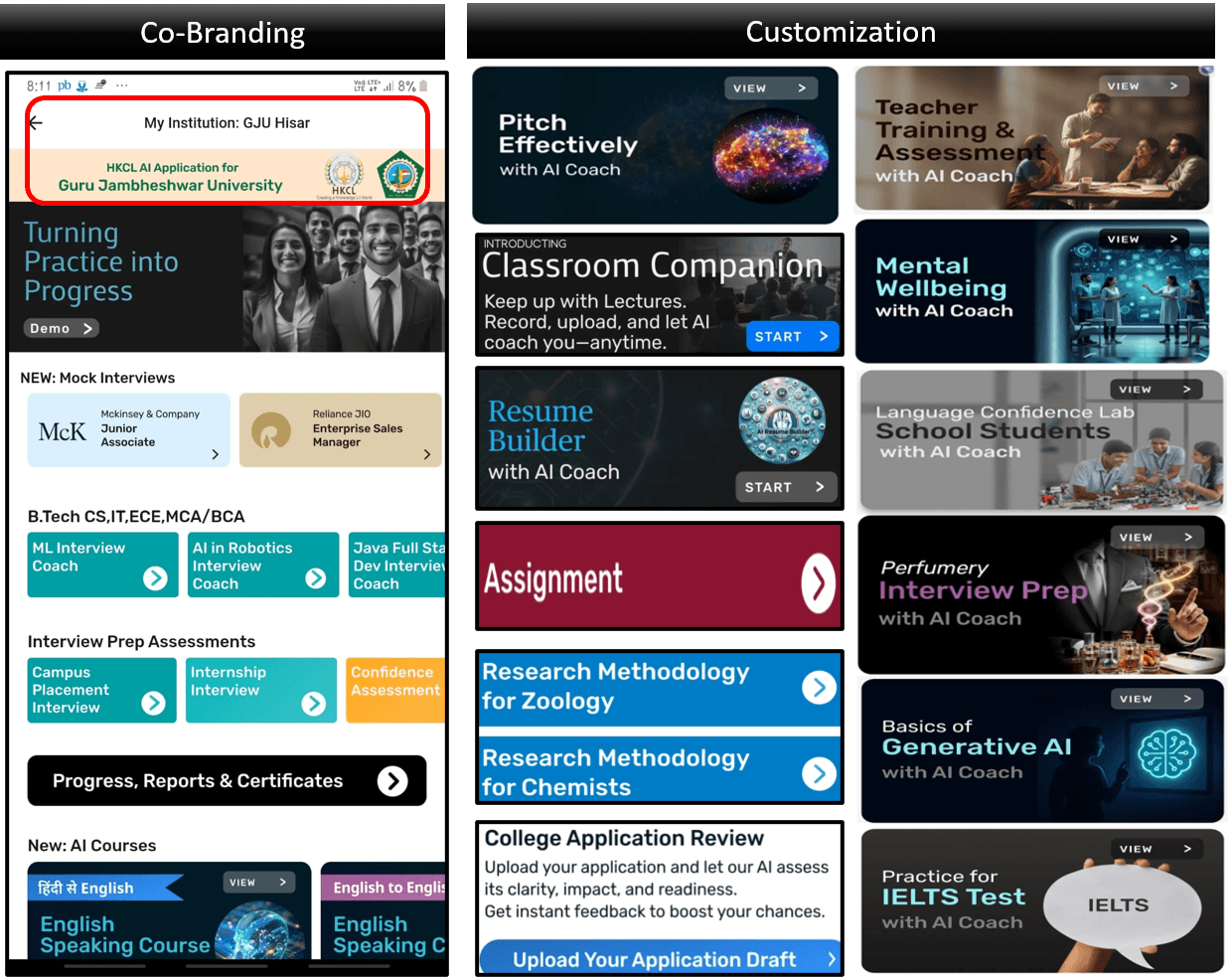This screenshot has height=977, width=1232.
Task: View Language Confidence Lab School Students
Action: 1156,390
